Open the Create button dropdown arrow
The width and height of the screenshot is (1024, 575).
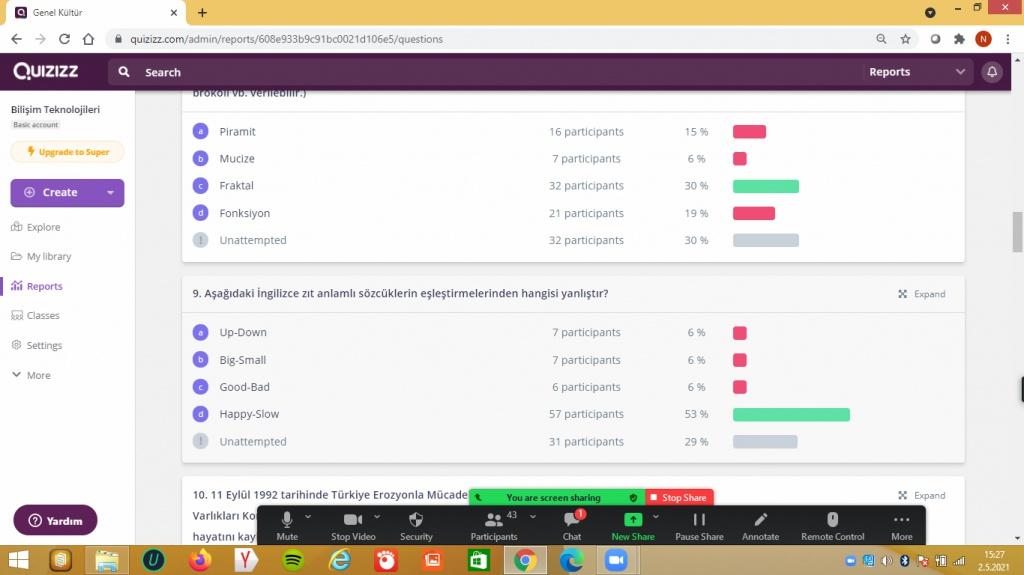[x=109, y=193]
